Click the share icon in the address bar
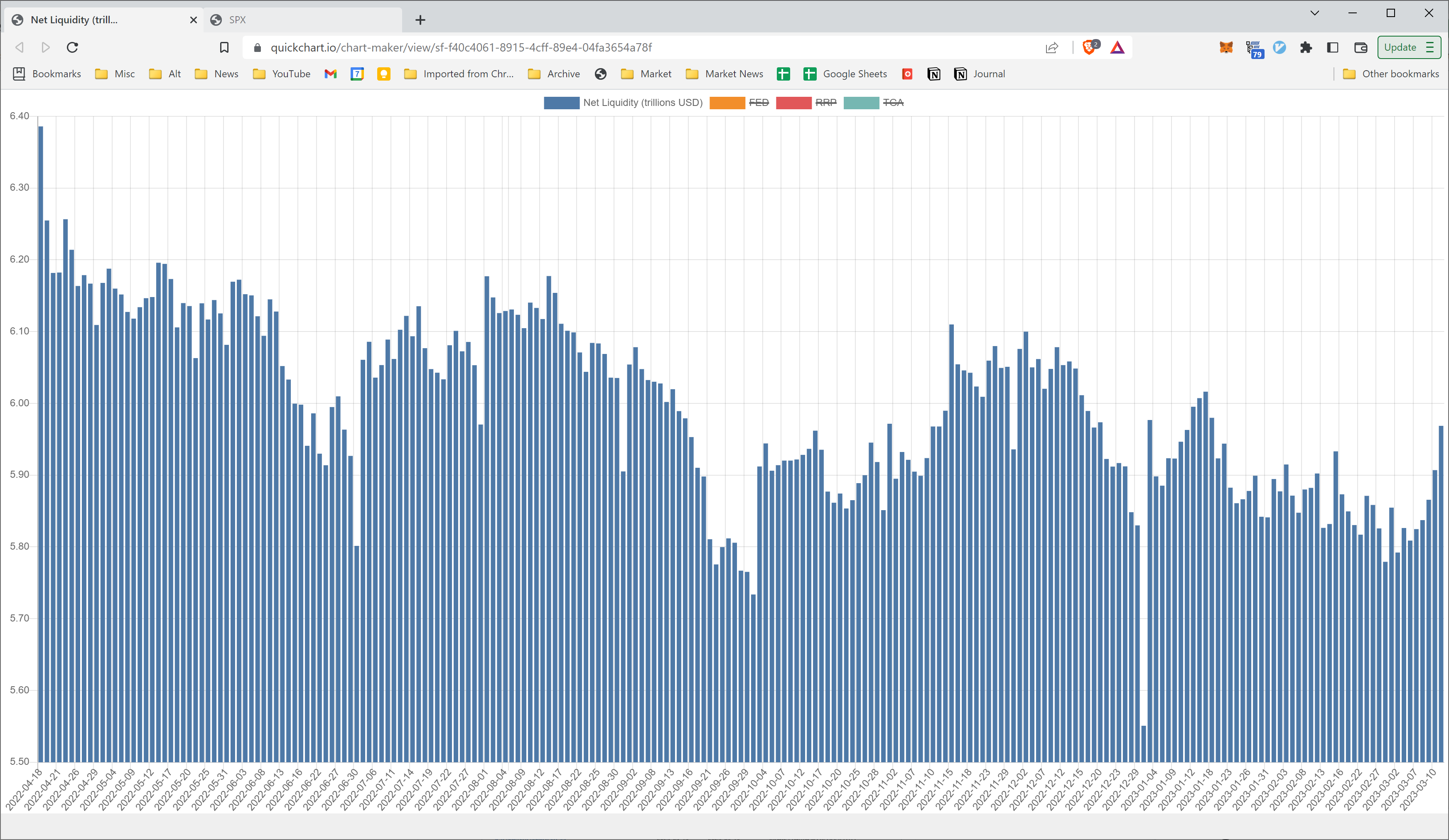The image size is (1449, 840). 1052,47
